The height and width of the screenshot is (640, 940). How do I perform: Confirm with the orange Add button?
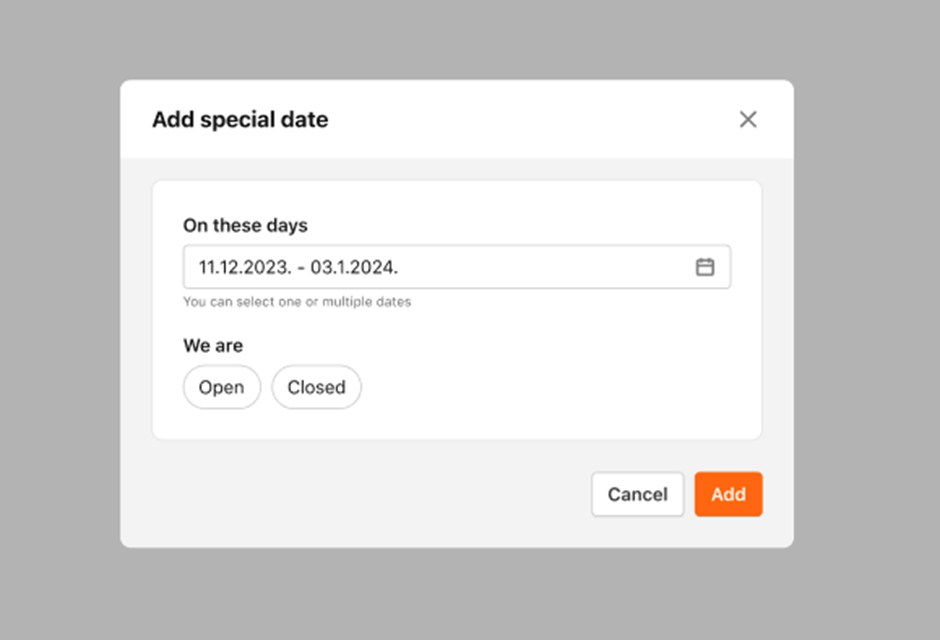click(x=728, y=494)
